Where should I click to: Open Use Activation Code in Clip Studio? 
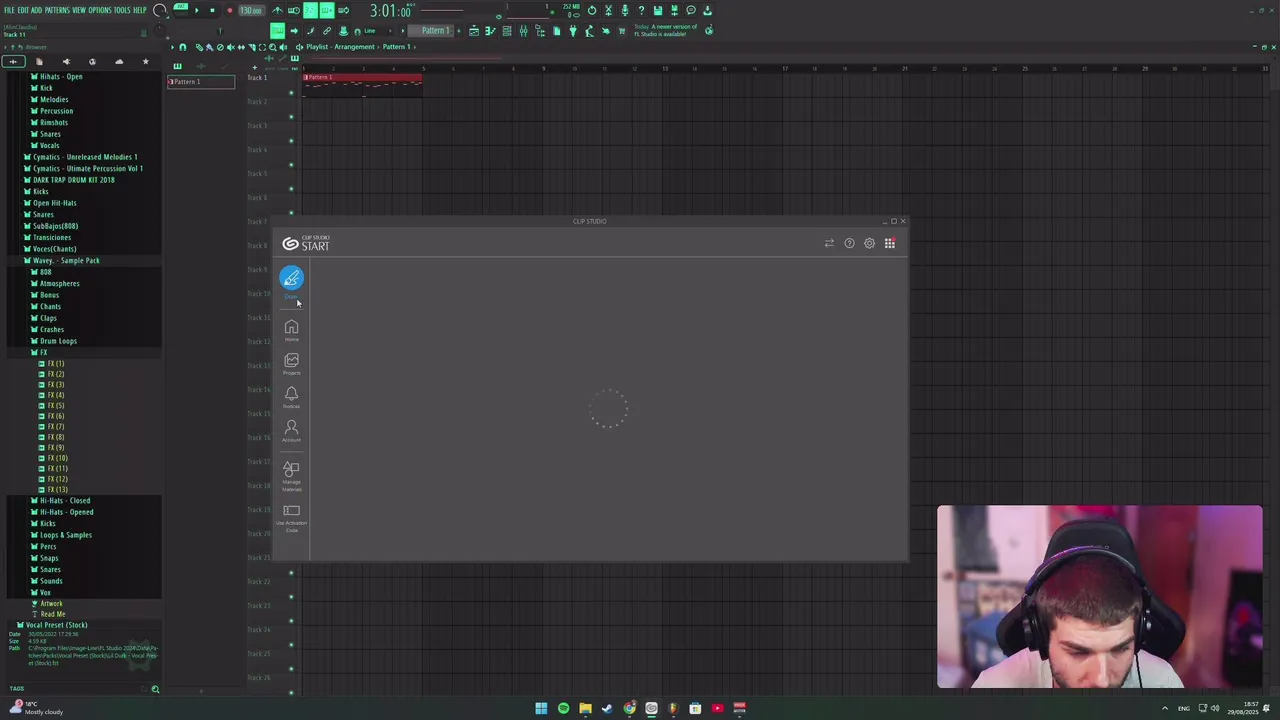pos(291,517)
